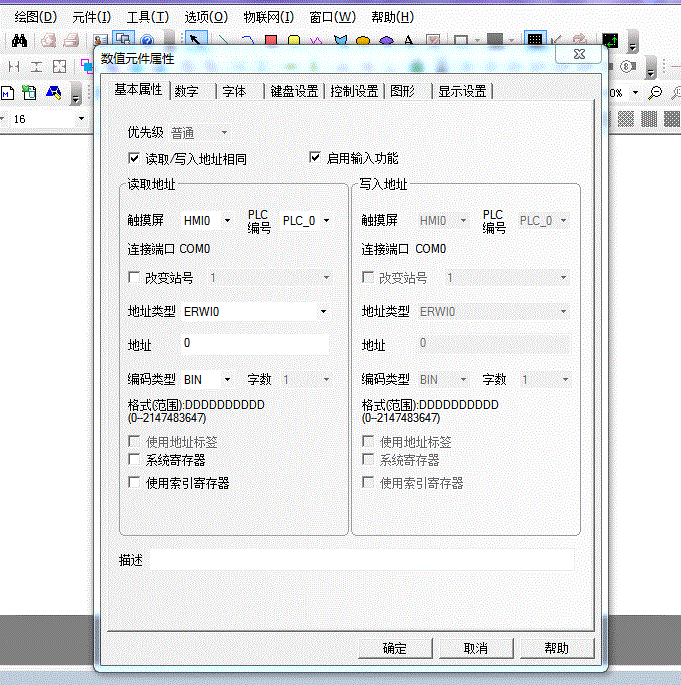681x685 pixels.
Task: Select the yellow rounded rectangle tool
Action: pyautogui.click(x=294, y=41)
